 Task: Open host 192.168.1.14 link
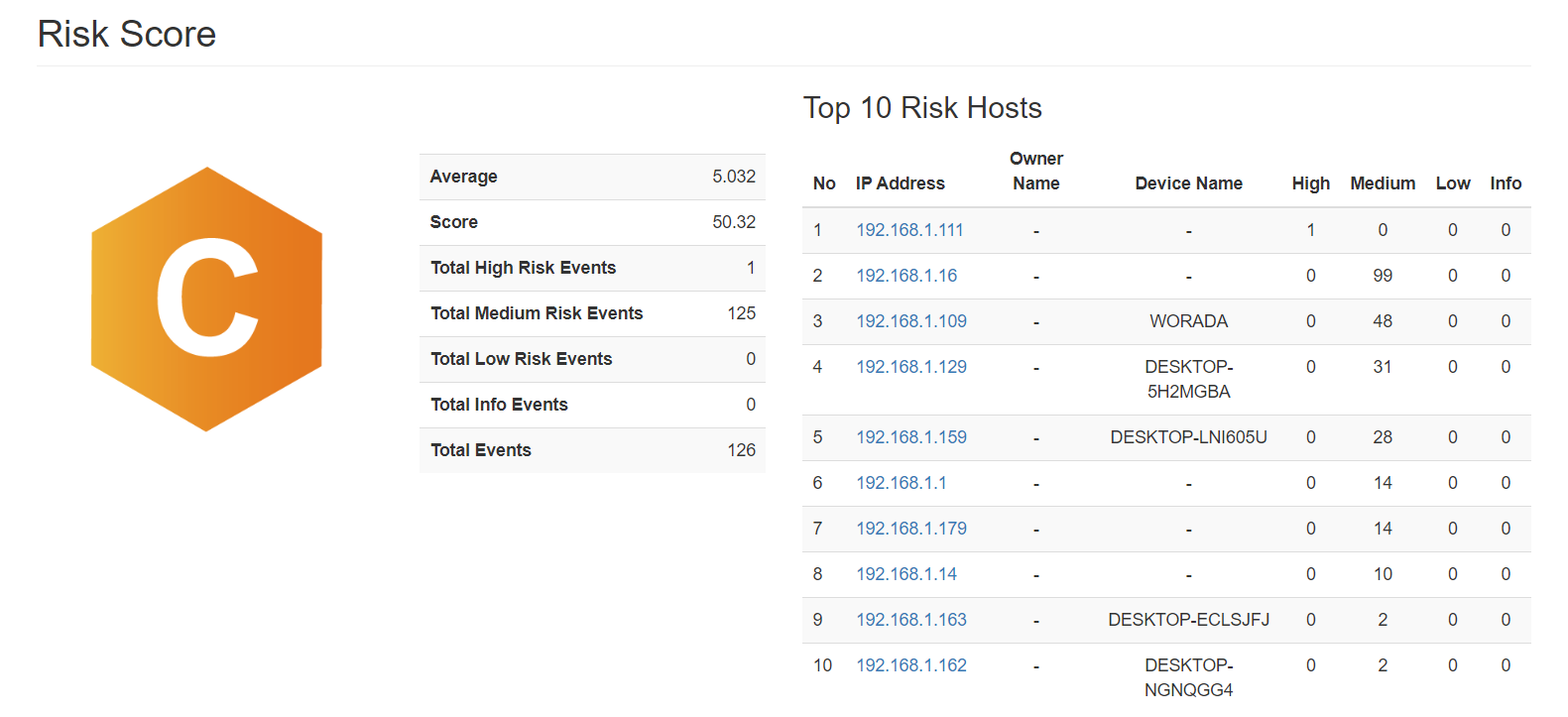pos(906,574)
